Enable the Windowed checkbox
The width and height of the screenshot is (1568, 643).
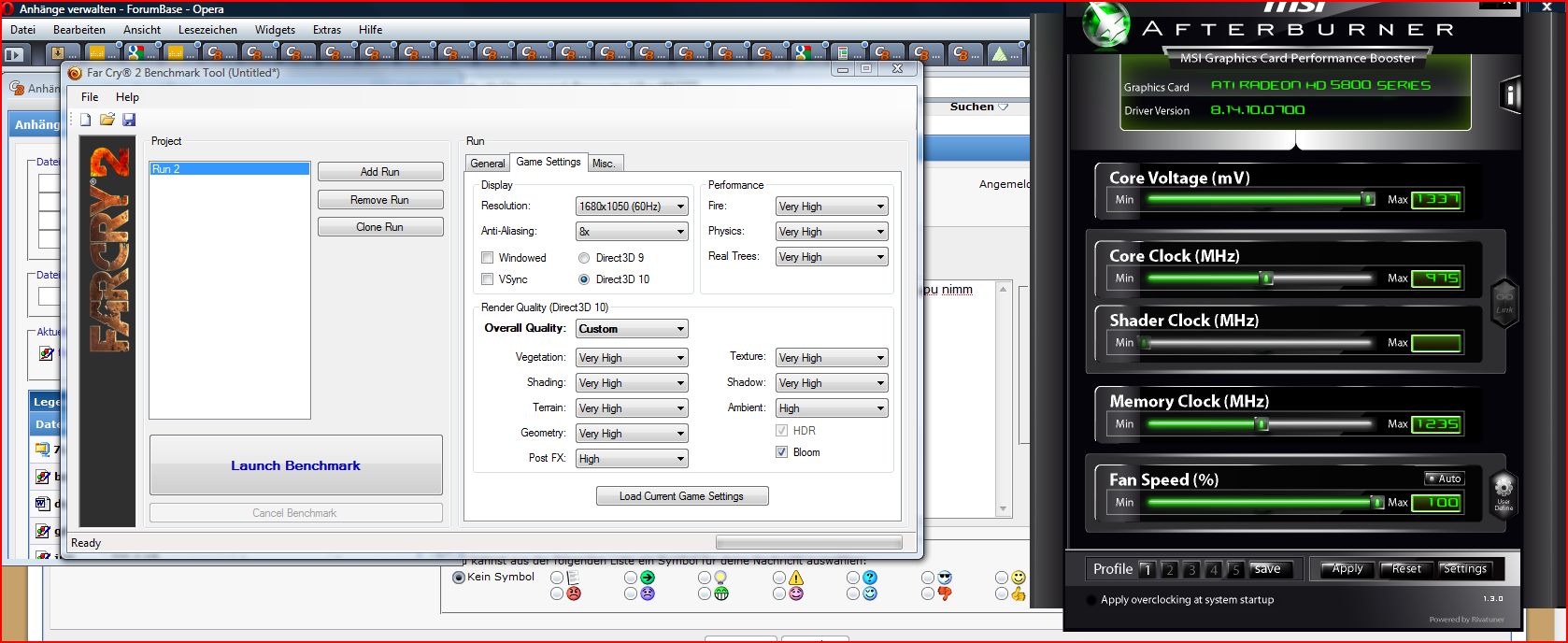click(487, 257)
